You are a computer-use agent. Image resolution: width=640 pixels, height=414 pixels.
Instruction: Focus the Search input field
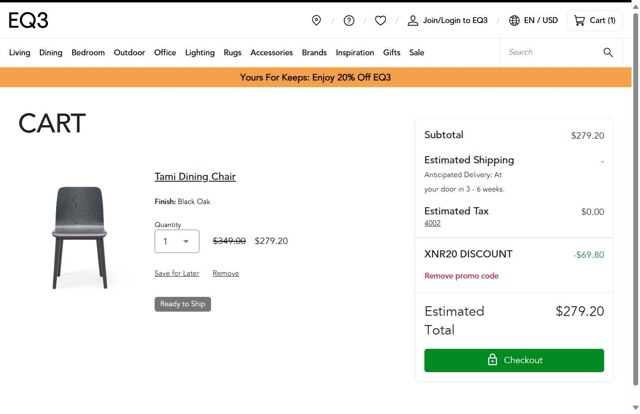pos(553,52)
